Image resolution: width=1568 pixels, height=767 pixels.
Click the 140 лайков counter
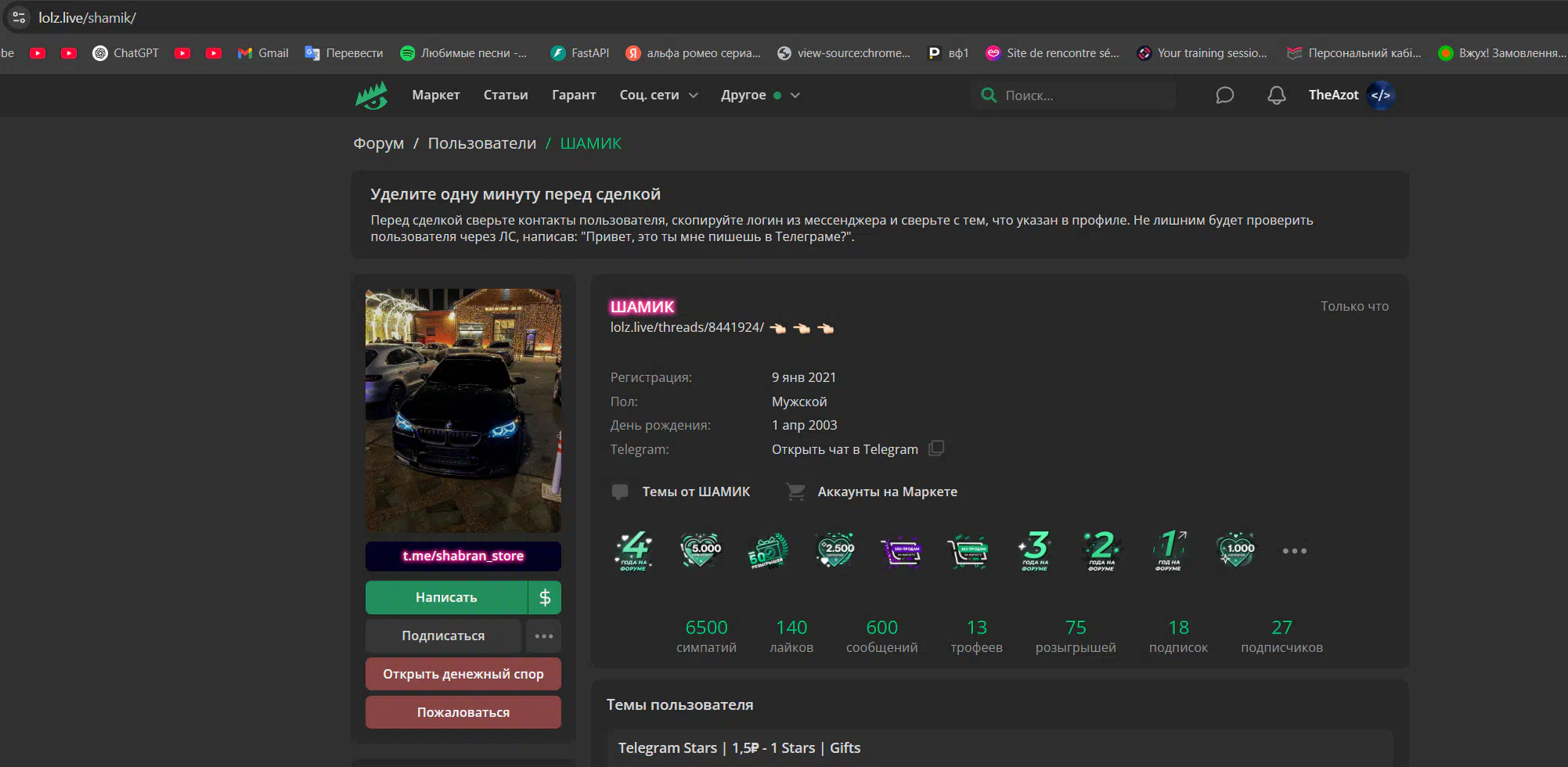coord(791,636)
